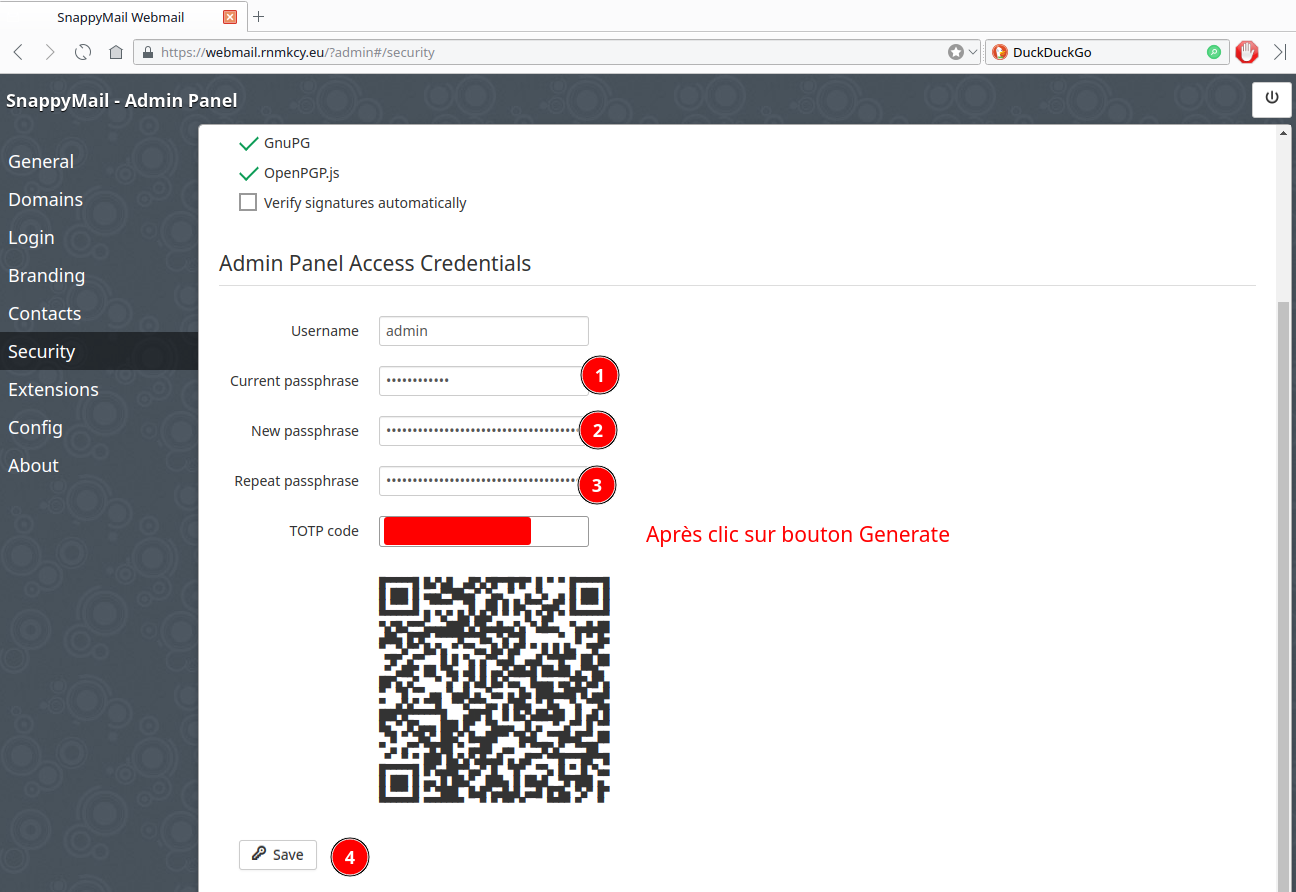Open a new browser tab

click(x=259, y=16)
